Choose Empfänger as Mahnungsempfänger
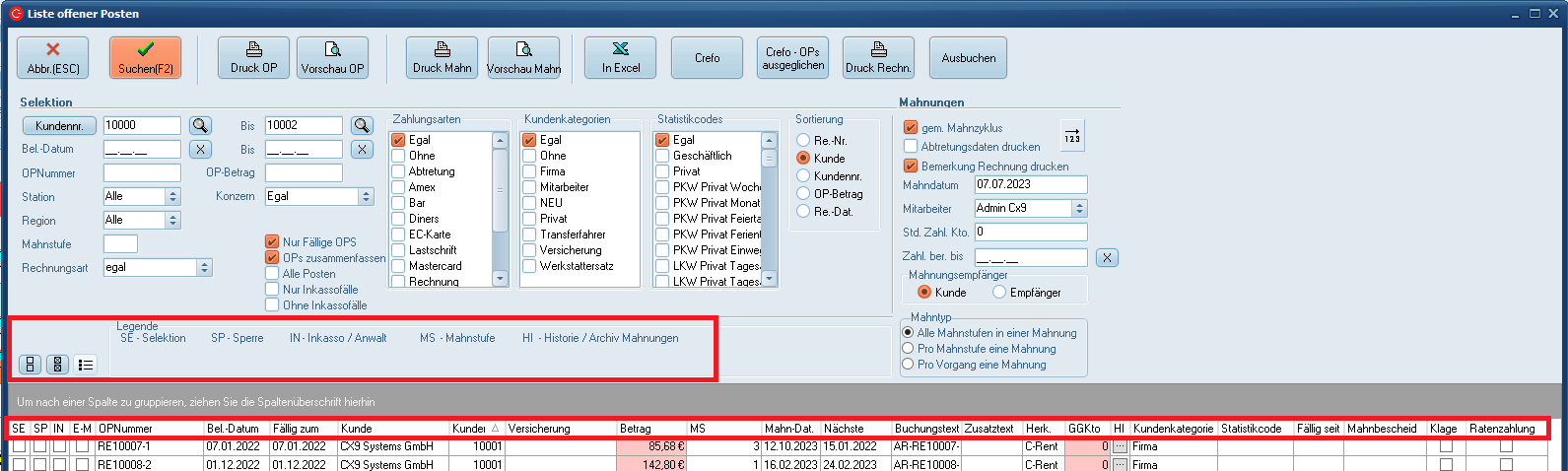Image resolution: width=1568 pixels, height=471 pixels. pyautogui.click(x=999, y=293)
